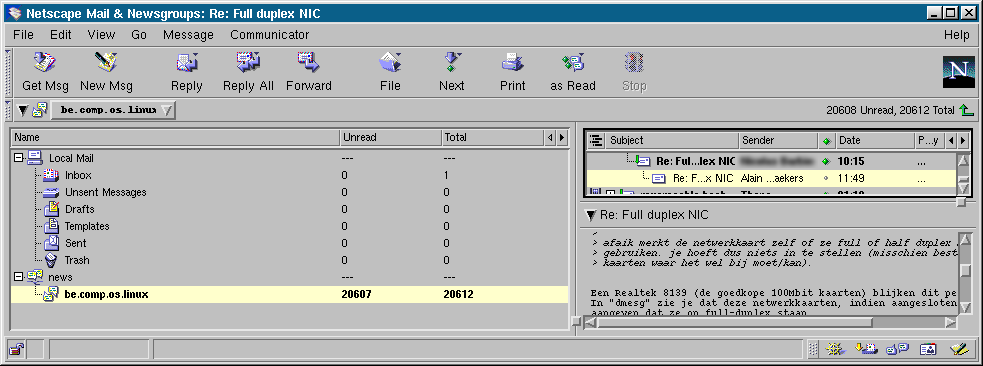
Task: Collapse the news server tree
Action: click(18, 277)
